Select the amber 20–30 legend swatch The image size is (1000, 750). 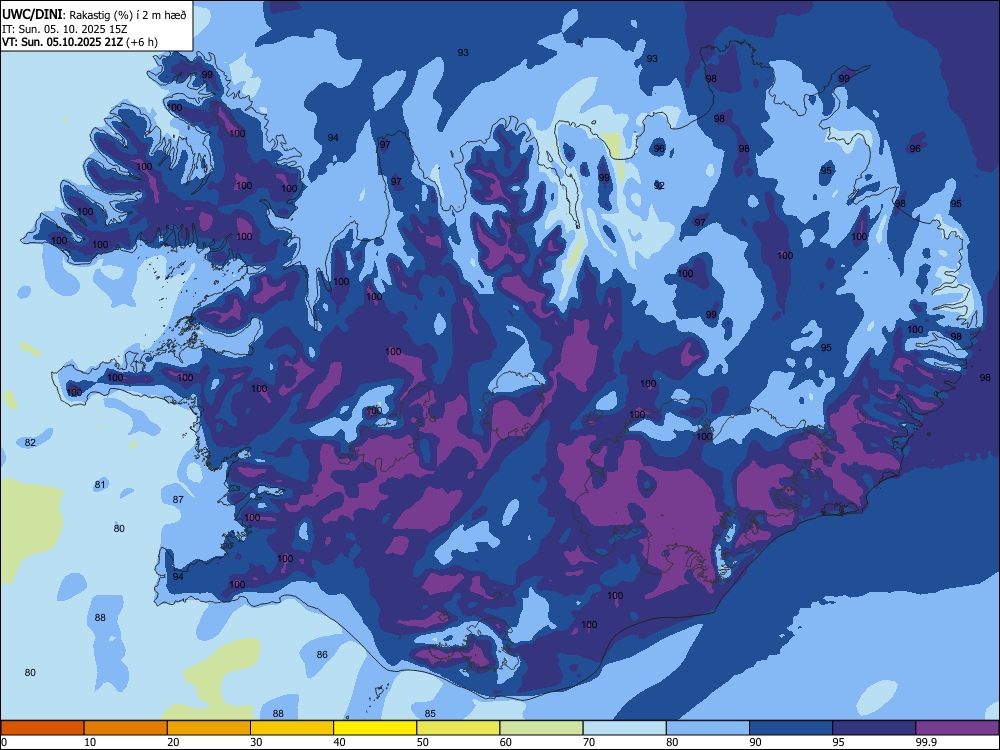point(209,728)
